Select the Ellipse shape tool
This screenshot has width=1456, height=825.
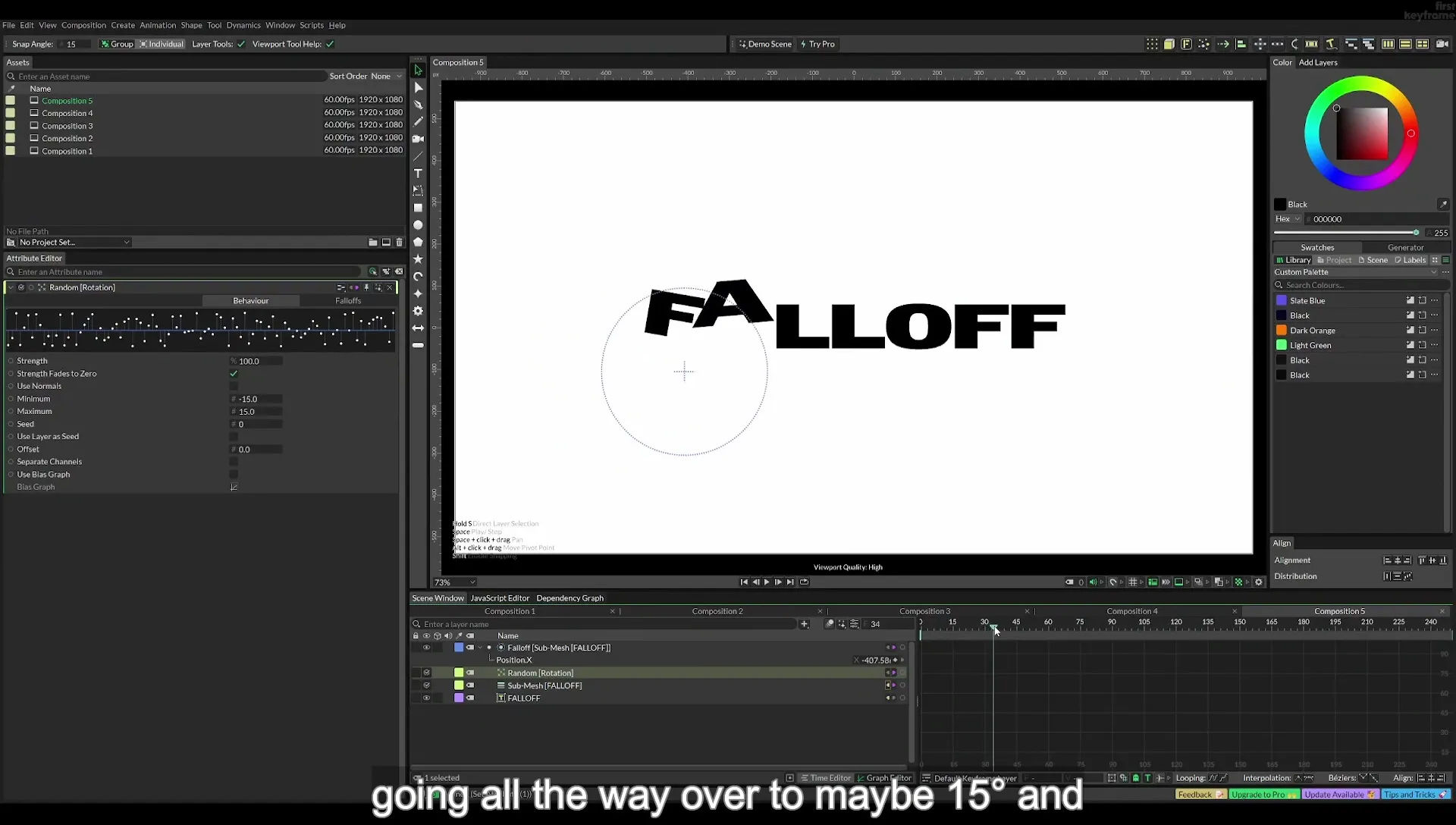click(x=418, y=225)
